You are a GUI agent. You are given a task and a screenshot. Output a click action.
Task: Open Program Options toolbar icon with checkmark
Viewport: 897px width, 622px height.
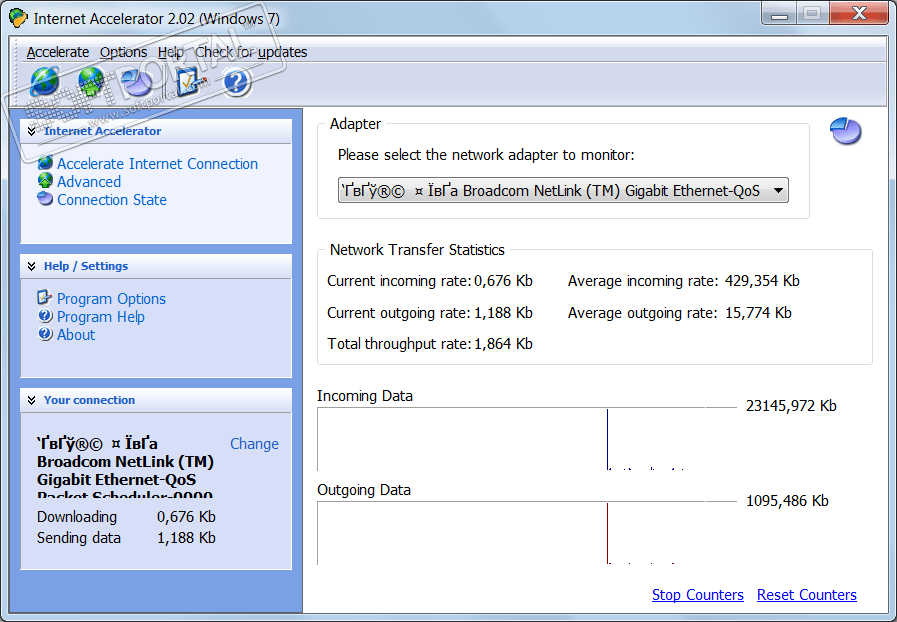pyautogui.click(x=190, y=82)
